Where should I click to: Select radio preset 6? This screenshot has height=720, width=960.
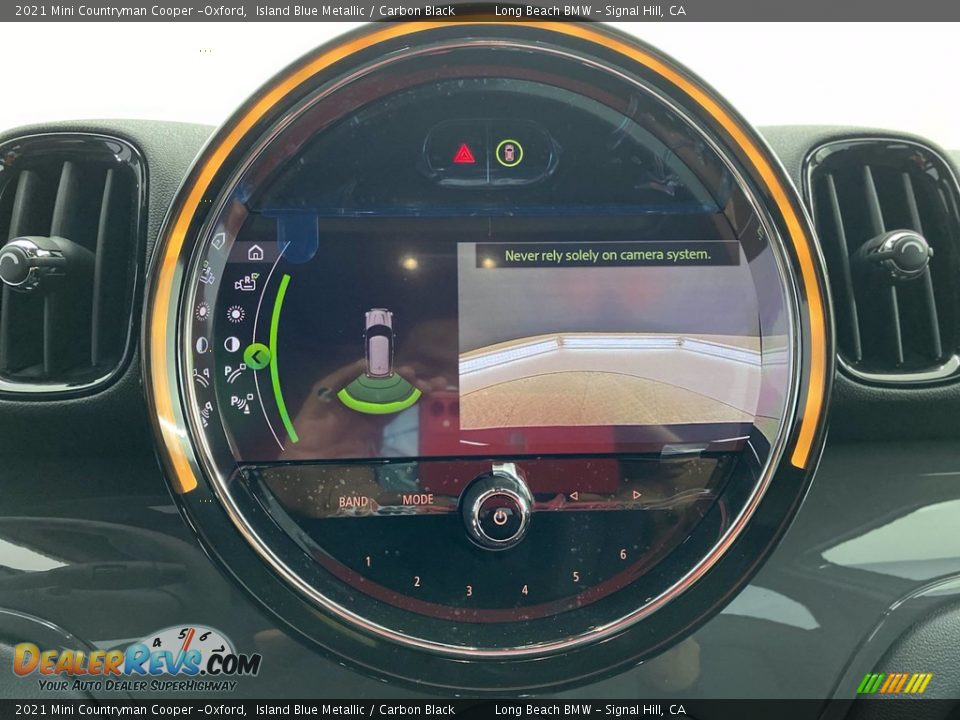pyautogui.click(x=623, y=554)
